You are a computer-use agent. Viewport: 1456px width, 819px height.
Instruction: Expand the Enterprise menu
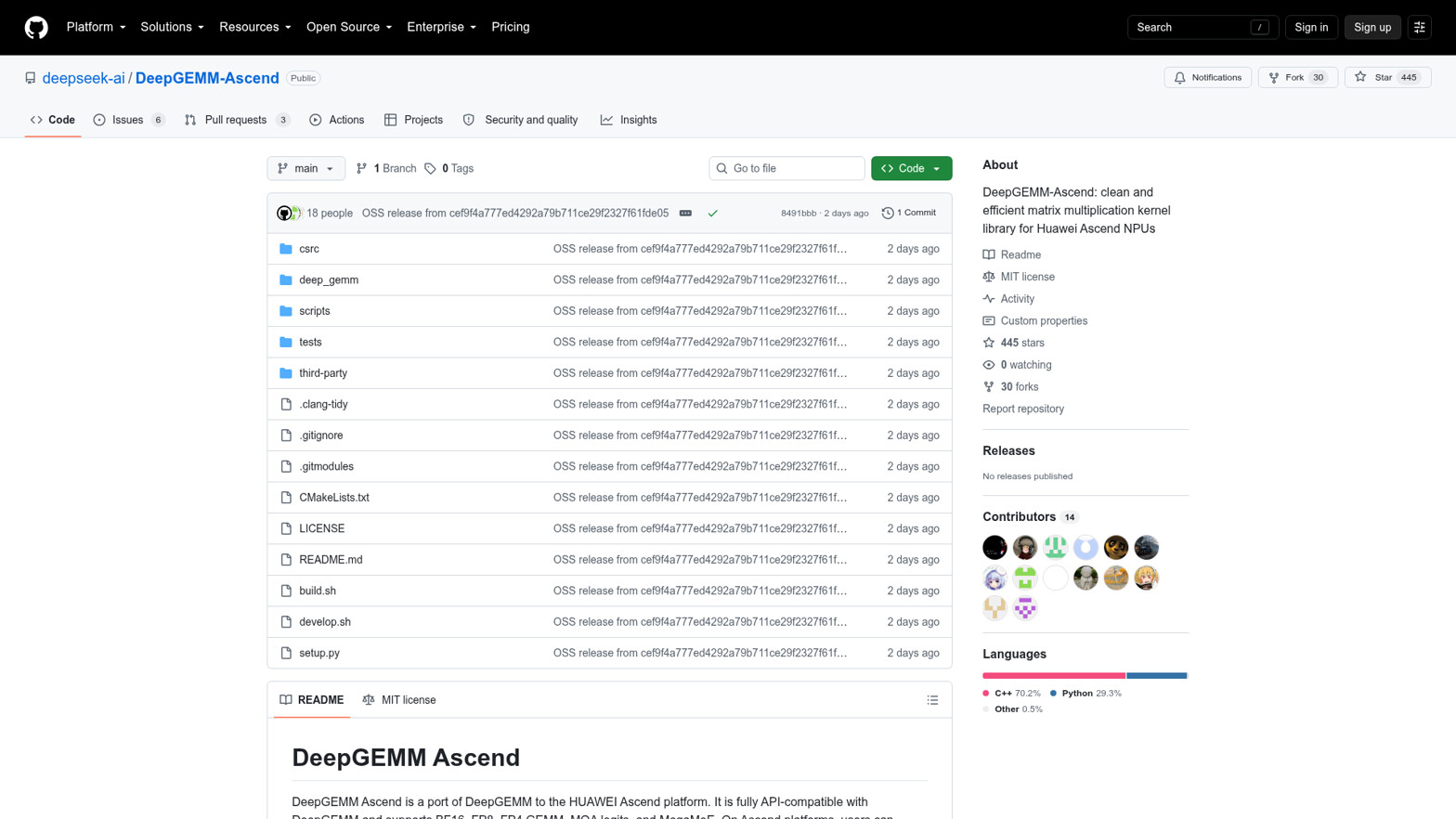click(441, 27)
